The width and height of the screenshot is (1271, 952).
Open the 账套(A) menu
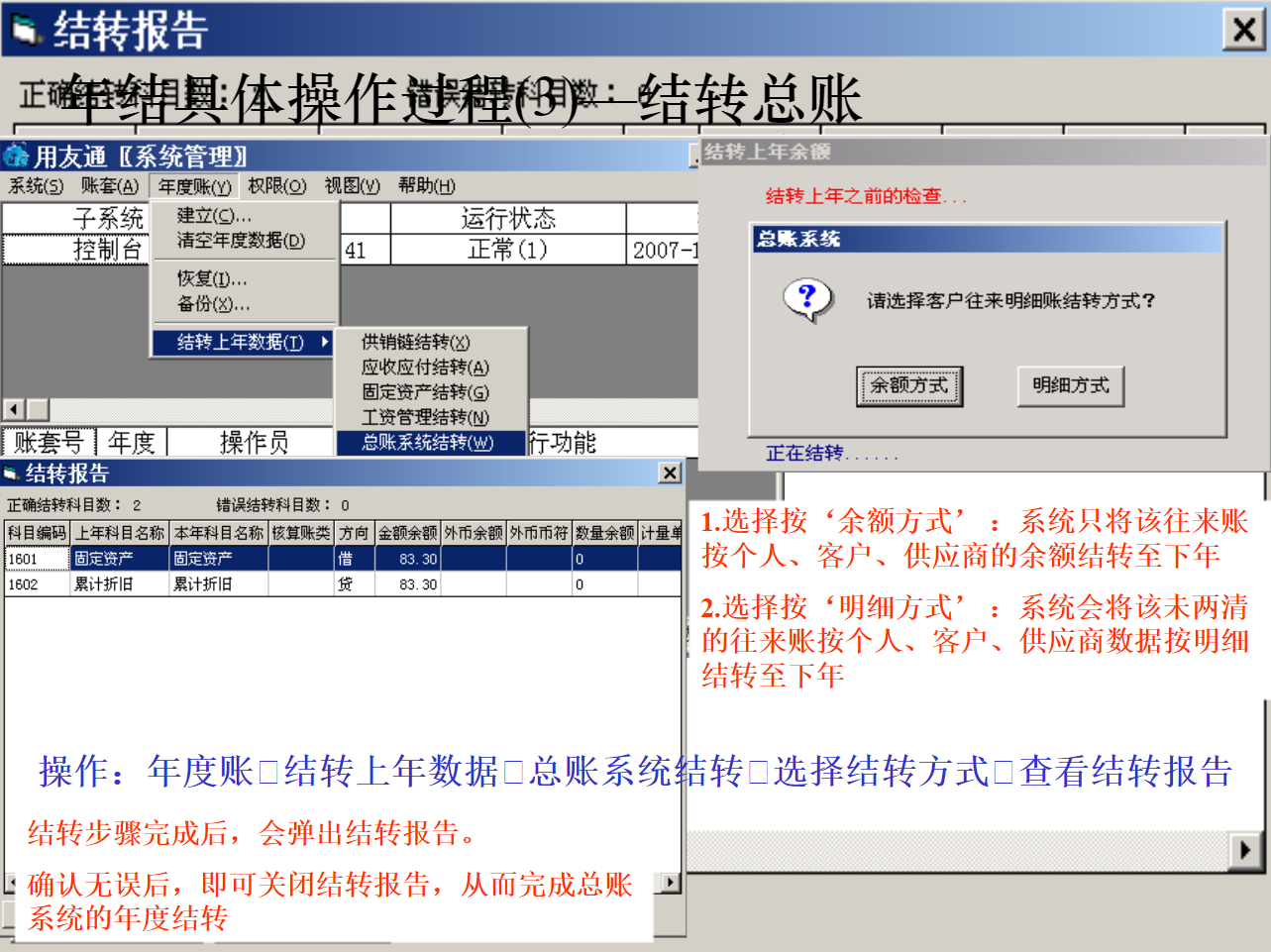[x=110, y=186]
